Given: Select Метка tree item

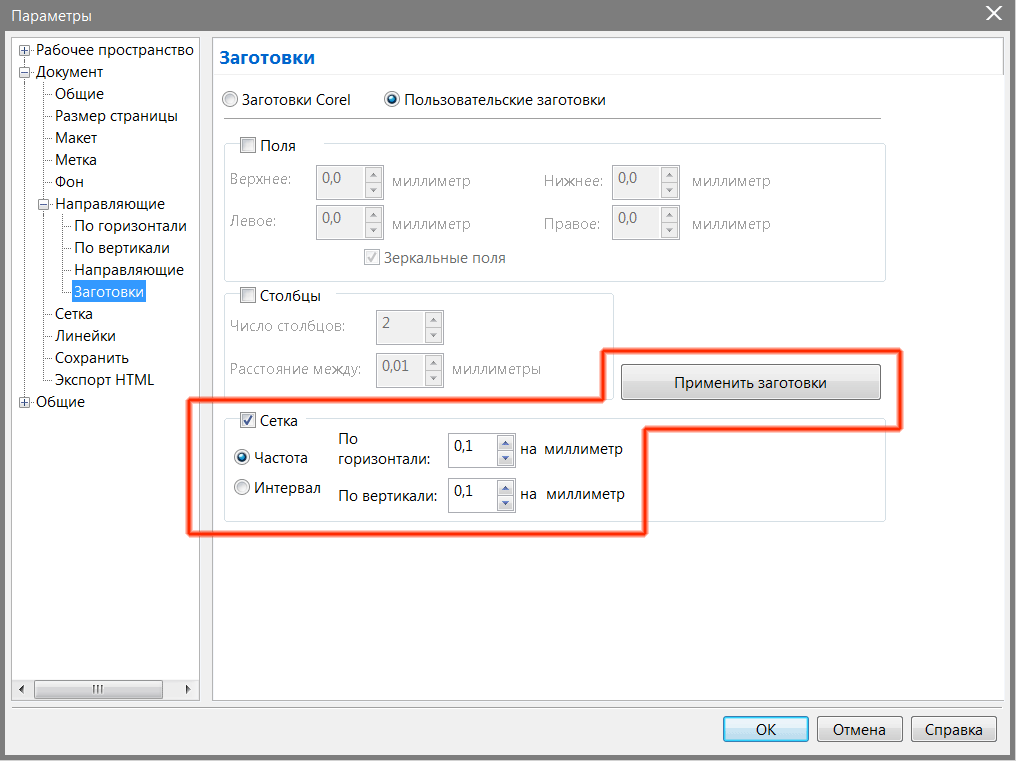Looking at the screenshot, I should tap(76, 160).
